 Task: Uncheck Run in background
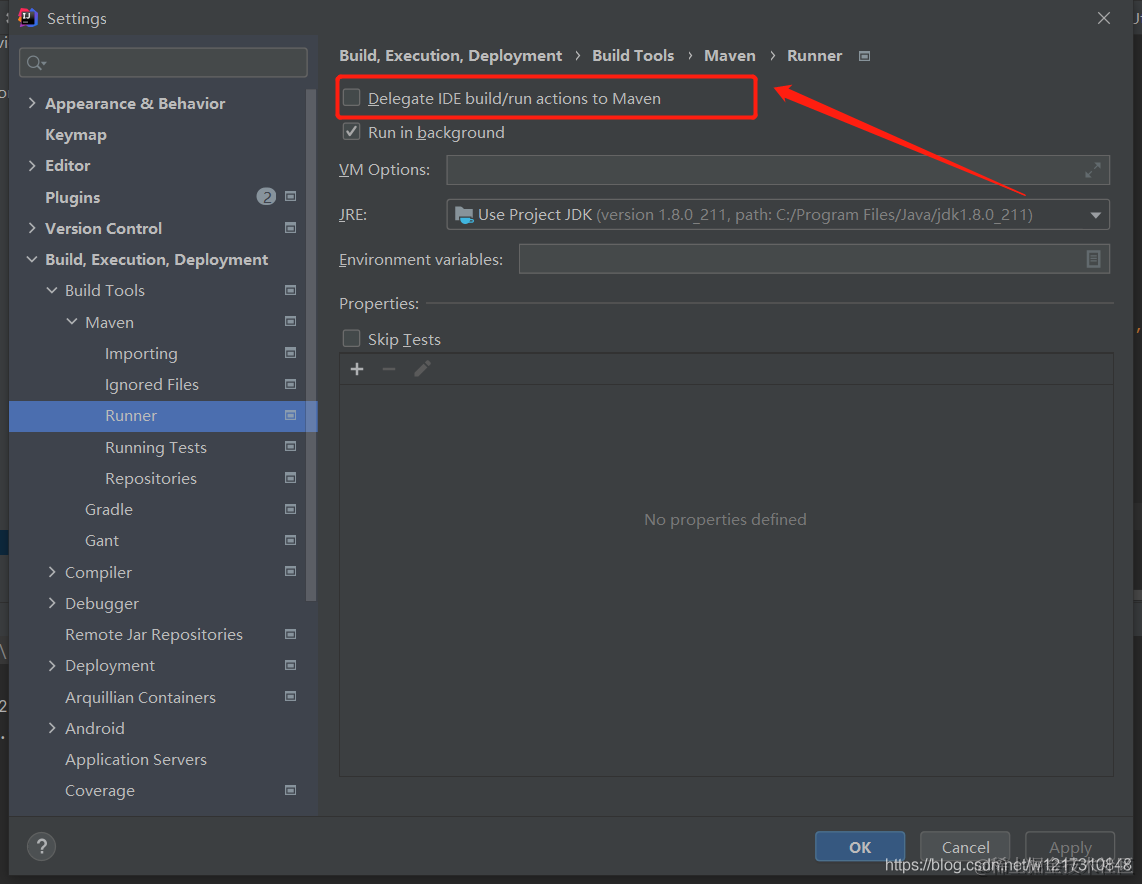point(352,132)
